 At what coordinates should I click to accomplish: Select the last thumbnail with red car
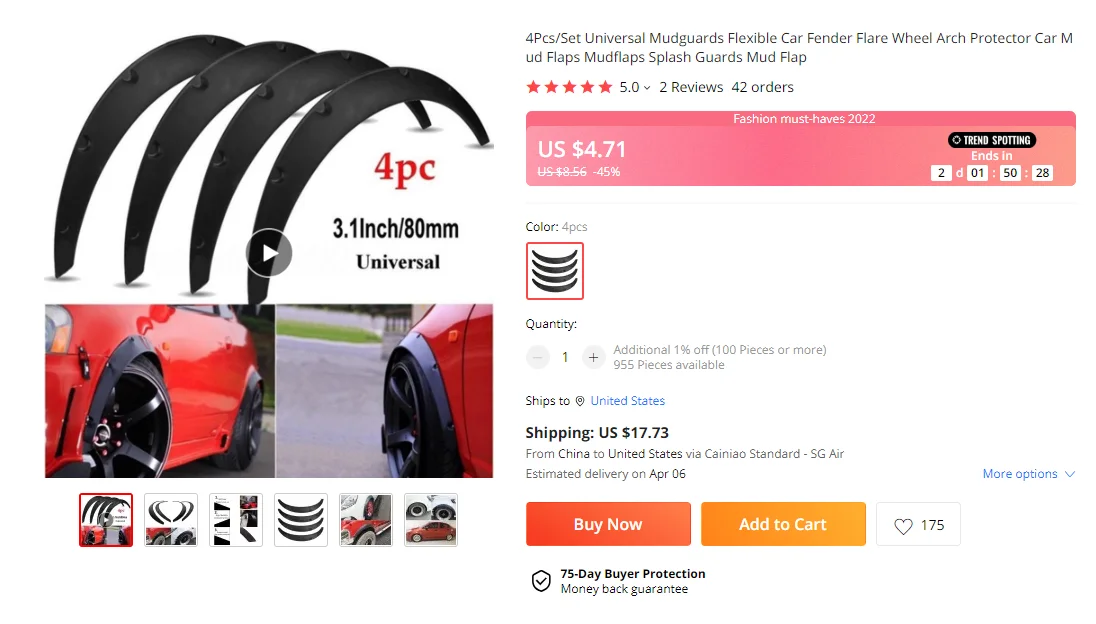431,520
